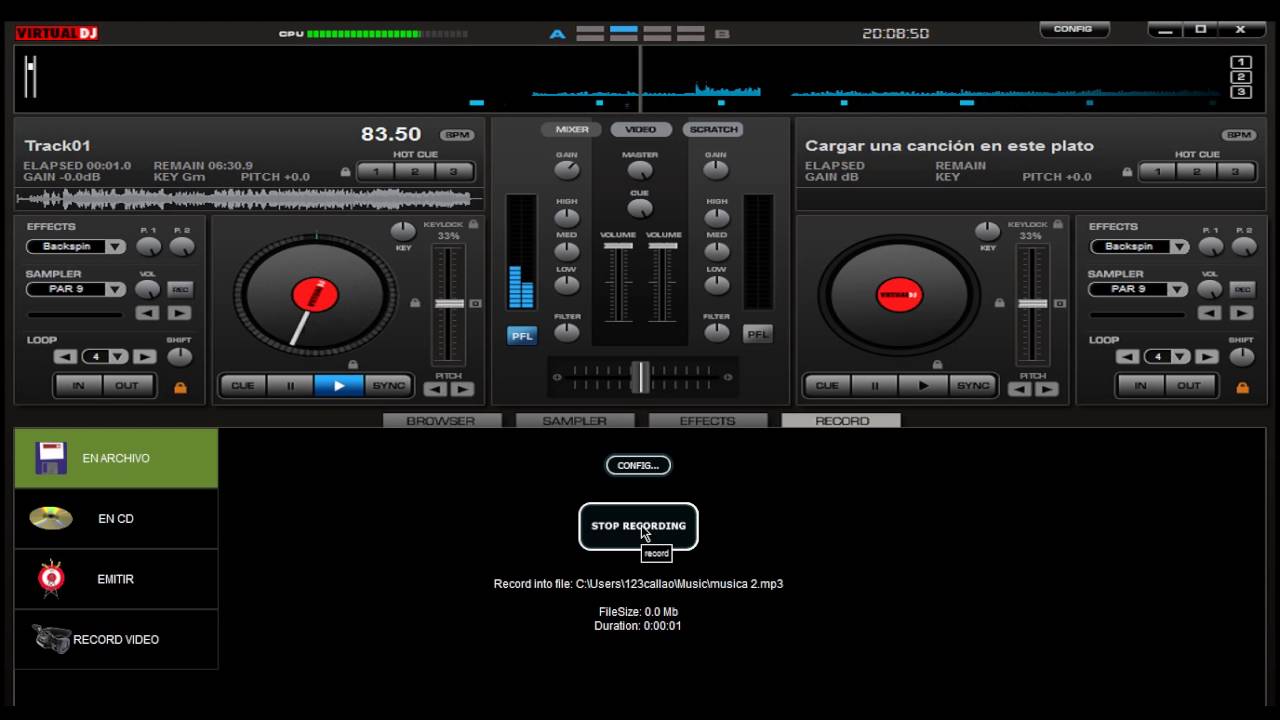Viewport: 1280px width, 720px height.
Task: Play the left deck
Action: [x=339, y=385]
